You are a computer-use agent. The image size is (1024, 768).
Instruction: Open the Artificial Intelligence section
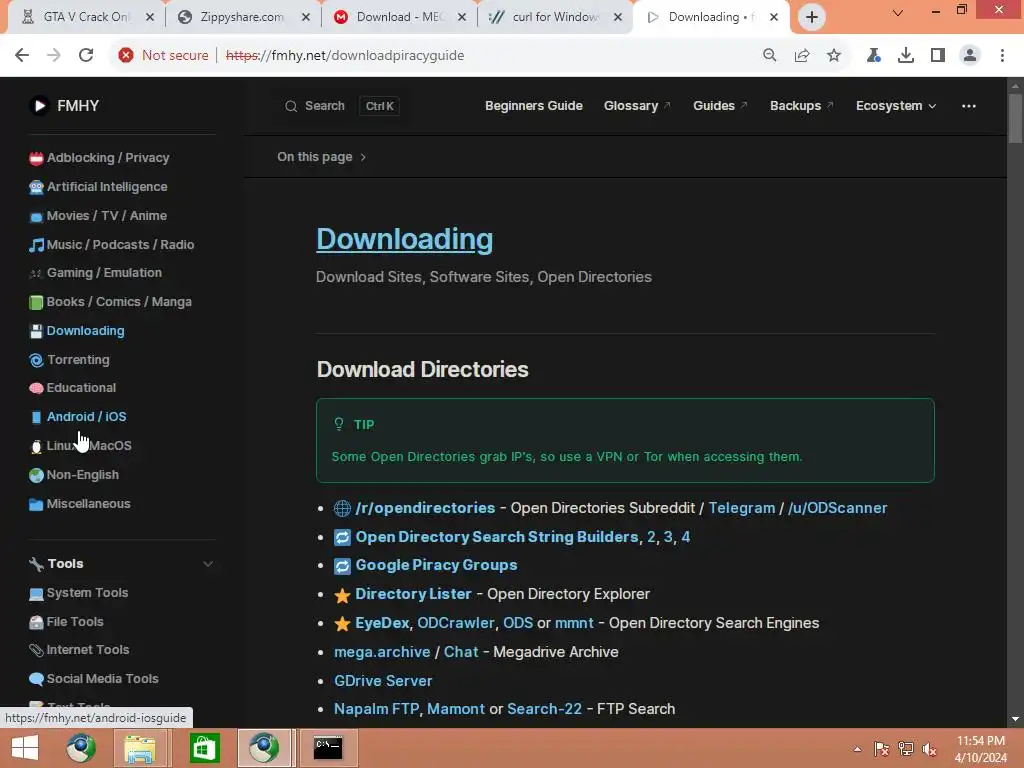point(98,187)
